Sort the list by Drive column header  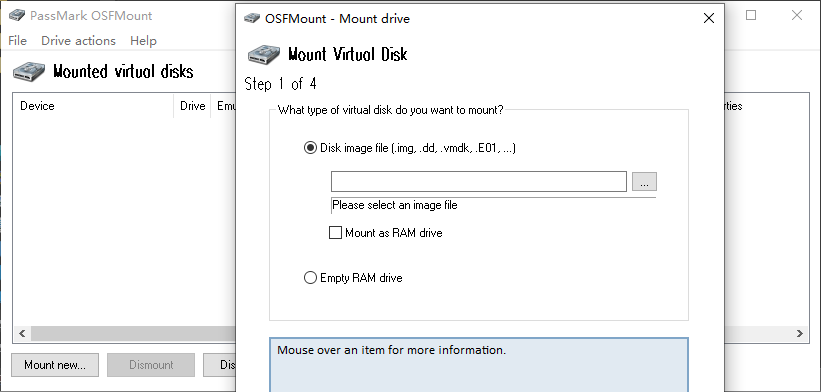pos(192,106)
